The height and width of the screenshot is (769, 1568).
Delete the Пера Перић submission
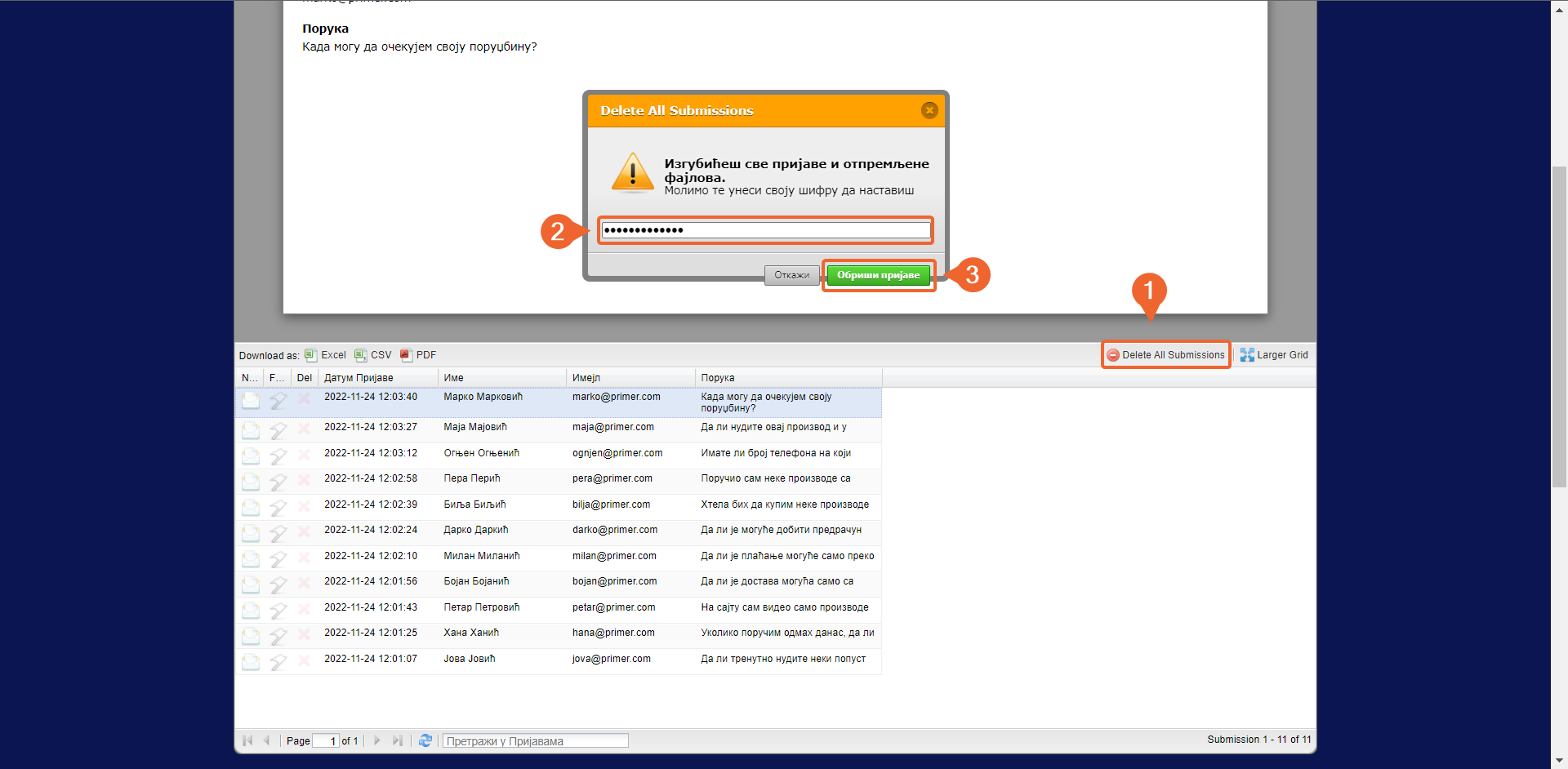click(304, 480)
